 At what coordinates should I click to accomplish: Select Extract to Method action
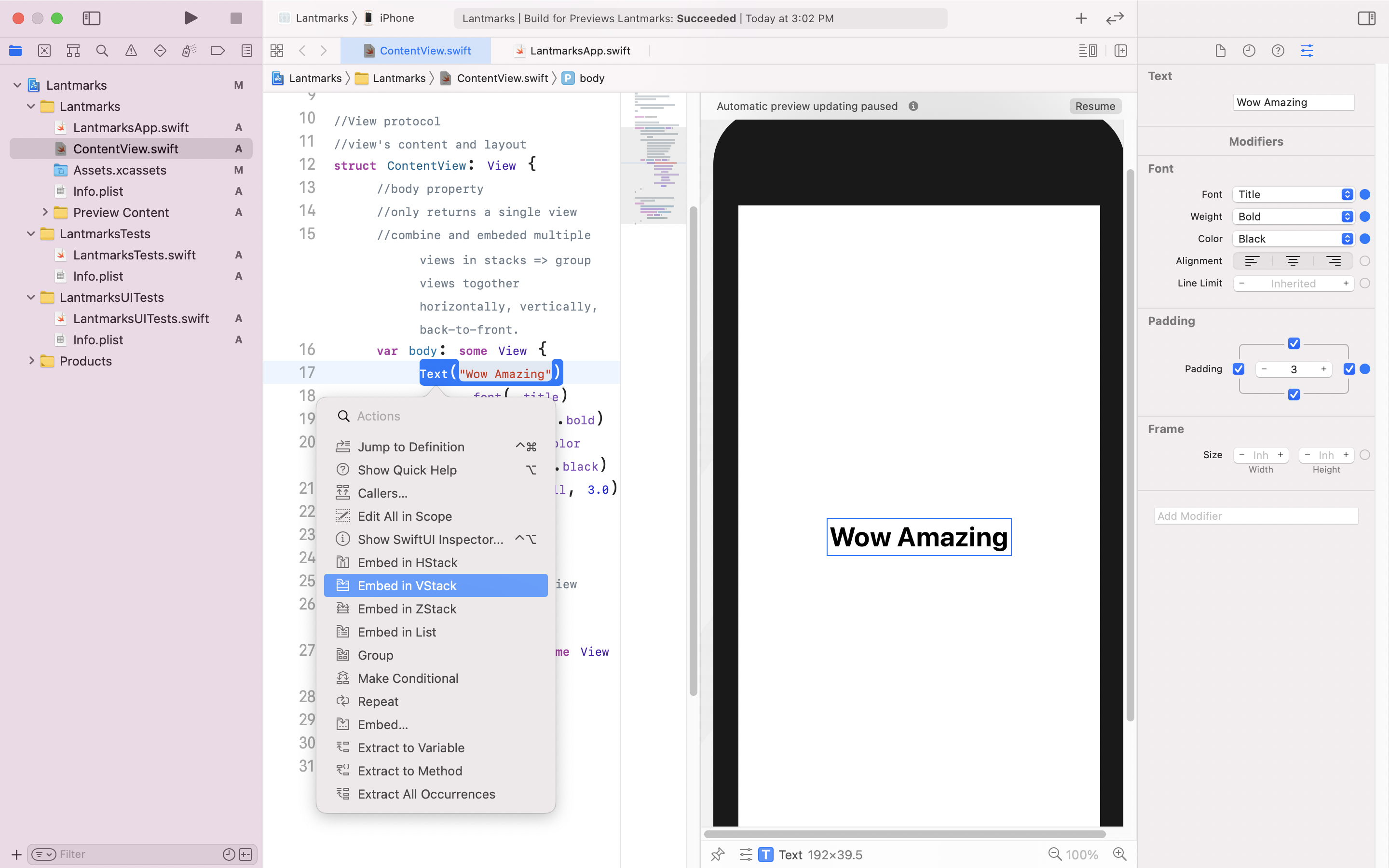pyautogui.click(x=410, y=771)
